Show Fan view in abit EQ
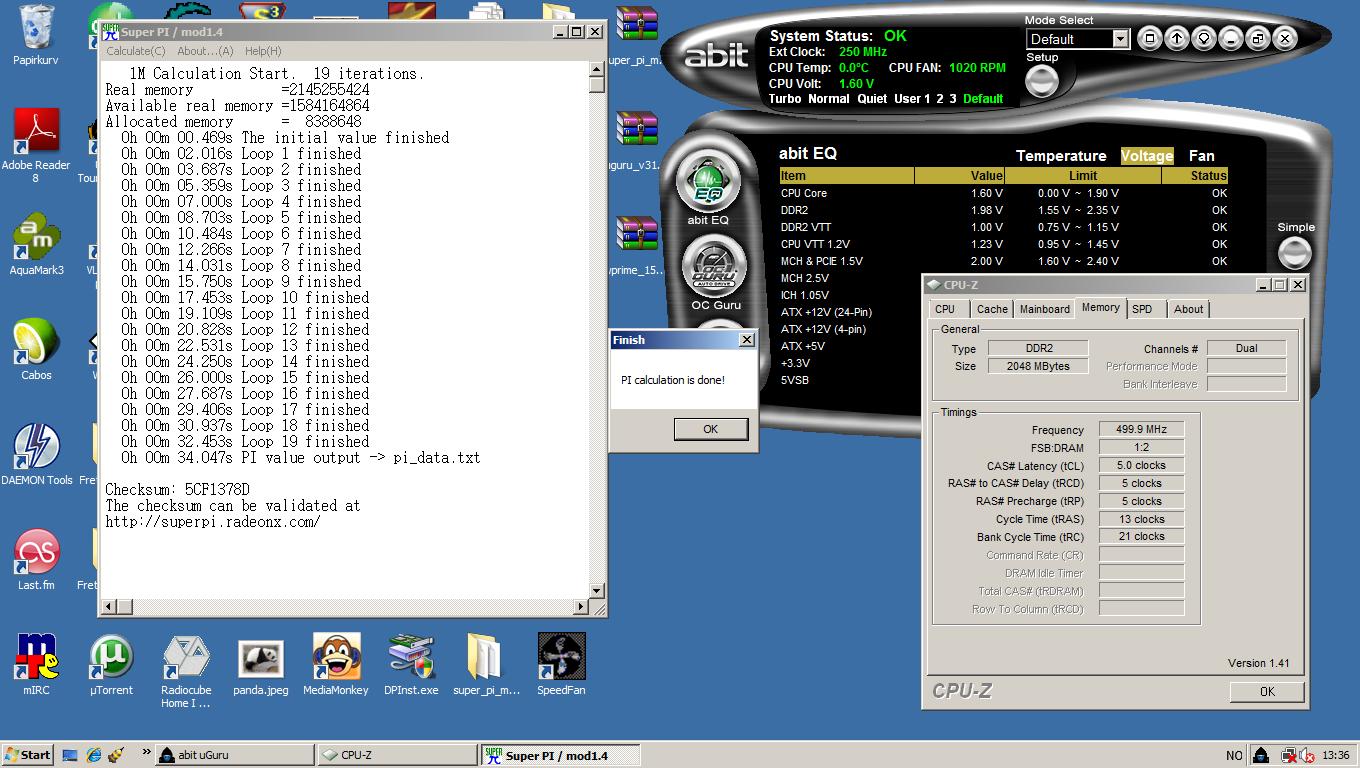1360x768 pixels. pos(1201,156)
